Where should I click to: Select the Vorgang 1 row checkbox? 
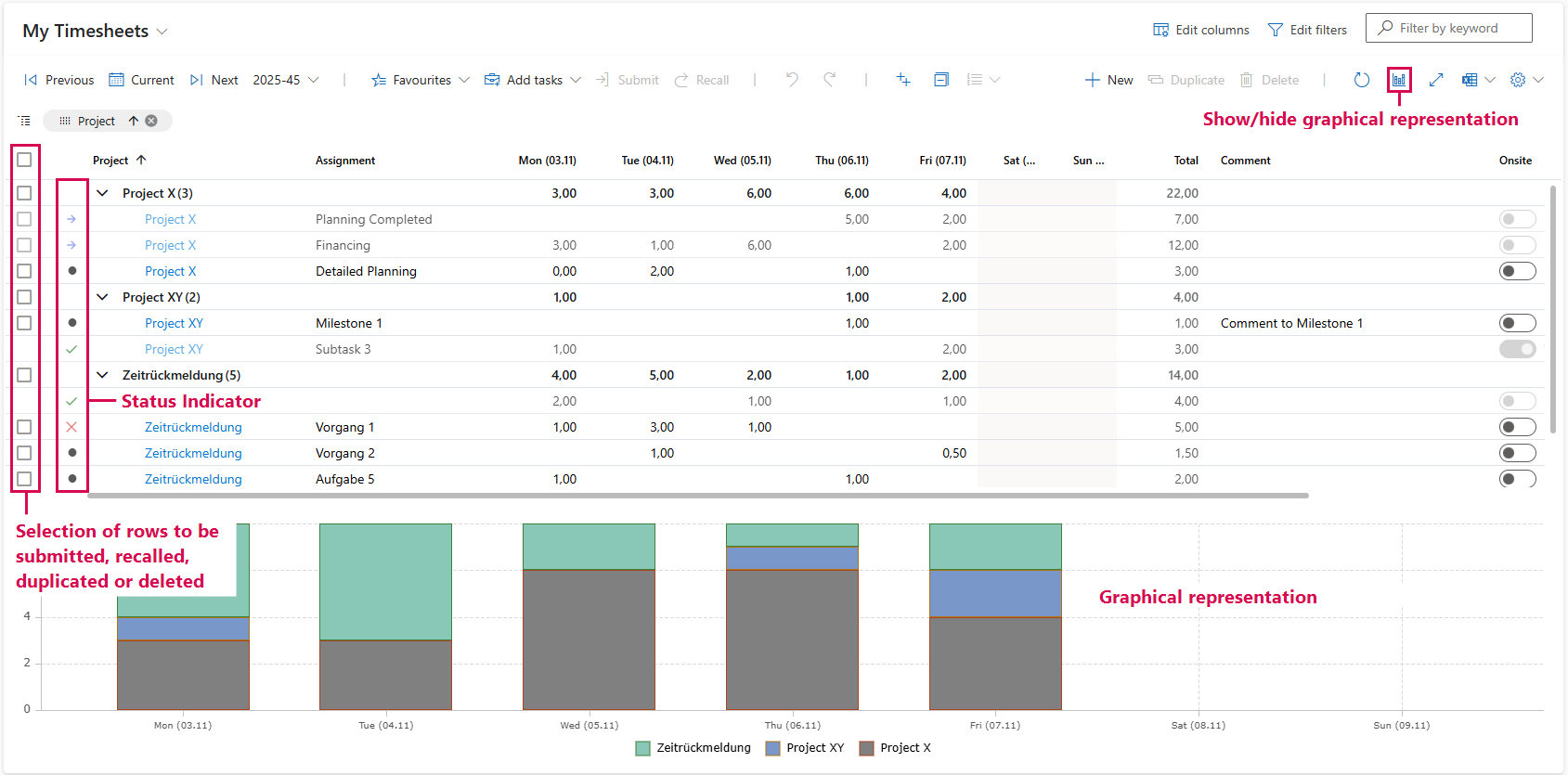coord(24,427)
